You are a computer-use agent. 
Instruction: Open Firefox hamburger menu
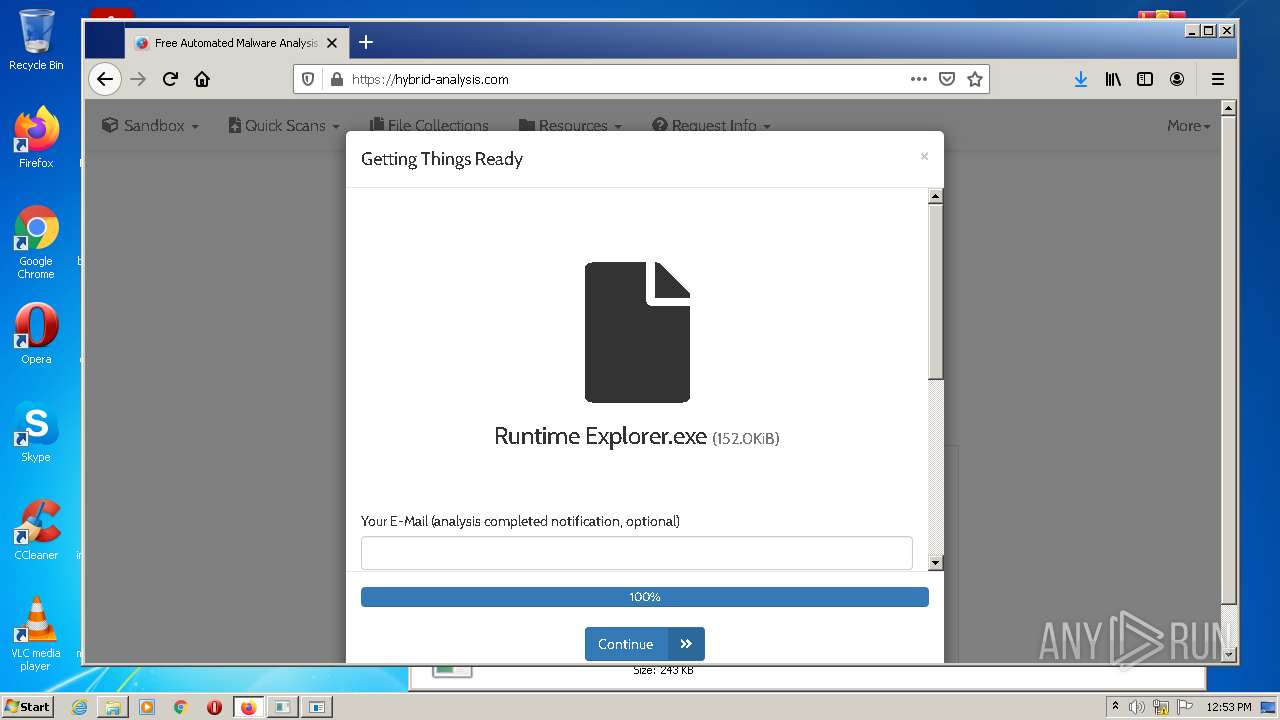(1217, 79)
